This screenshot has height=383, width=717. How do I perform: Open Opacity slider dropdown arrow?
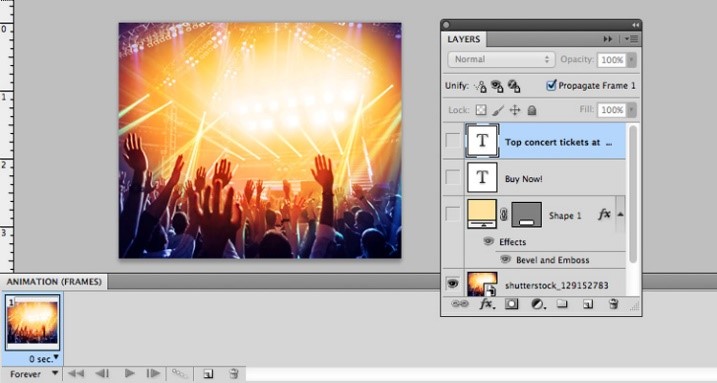pos(631,60)
